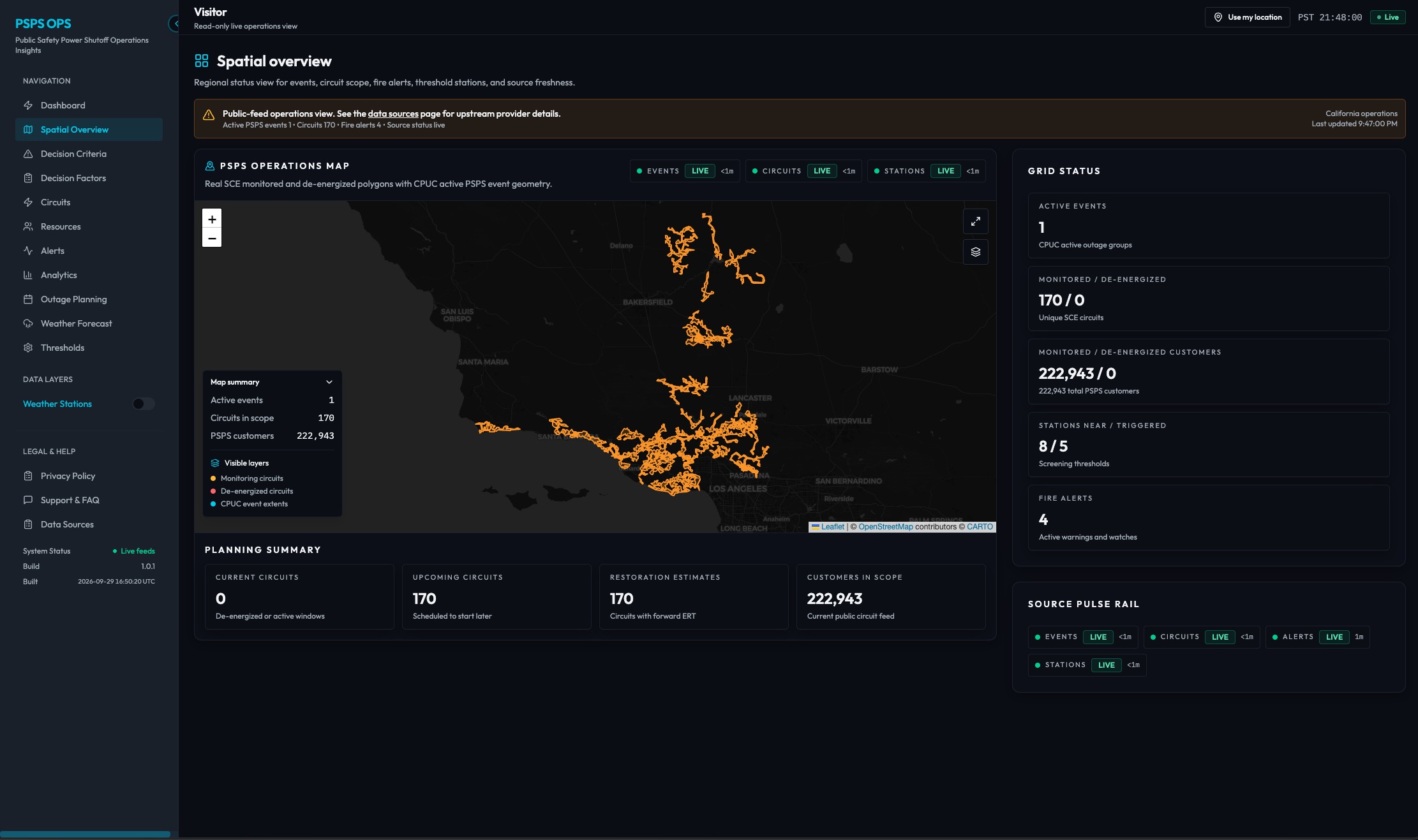Click the Support & FAQ chat icon
The height and width of the screenshot is (840, 1418).
pyautogui.click(x=28, y=500)
